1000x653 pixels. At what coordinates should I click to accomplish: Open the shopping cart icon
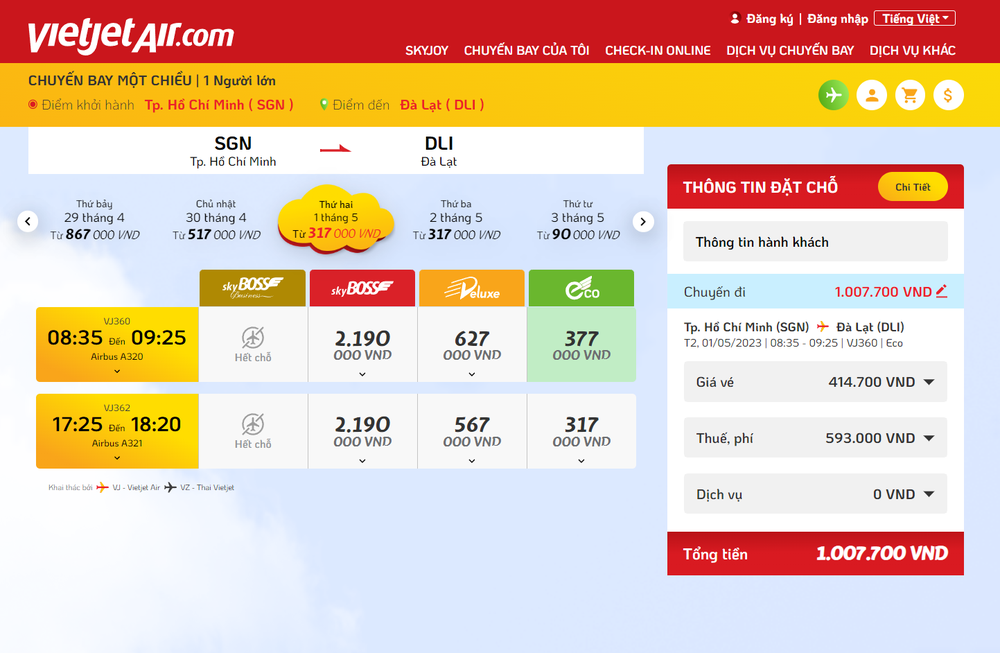[x=909, y=94]
